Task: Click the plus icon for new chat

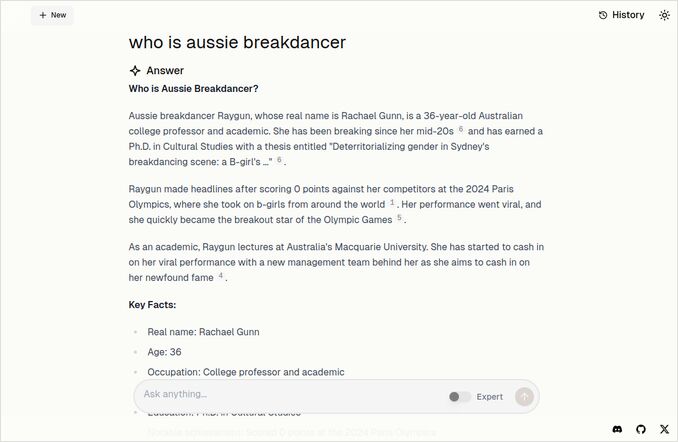Action: point(42,15)
